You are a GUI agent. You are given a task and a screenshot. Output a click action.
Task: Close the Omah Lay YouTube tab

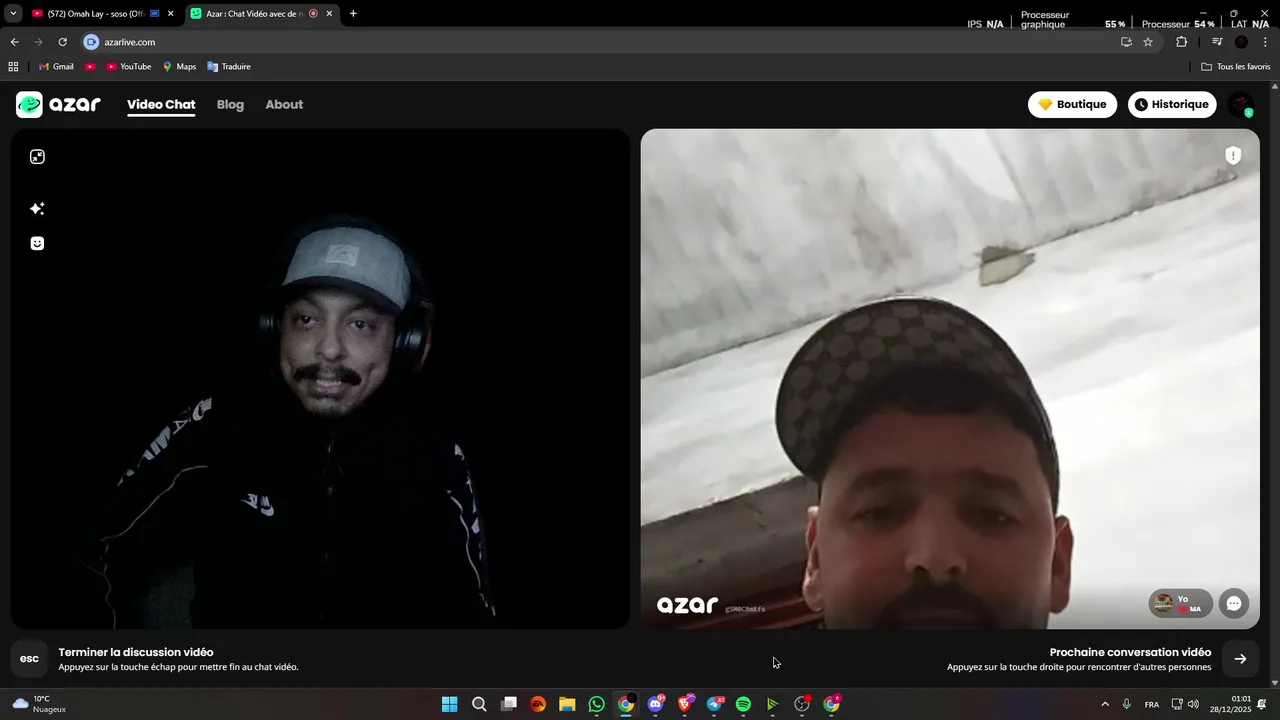click(x=171, y=14)
